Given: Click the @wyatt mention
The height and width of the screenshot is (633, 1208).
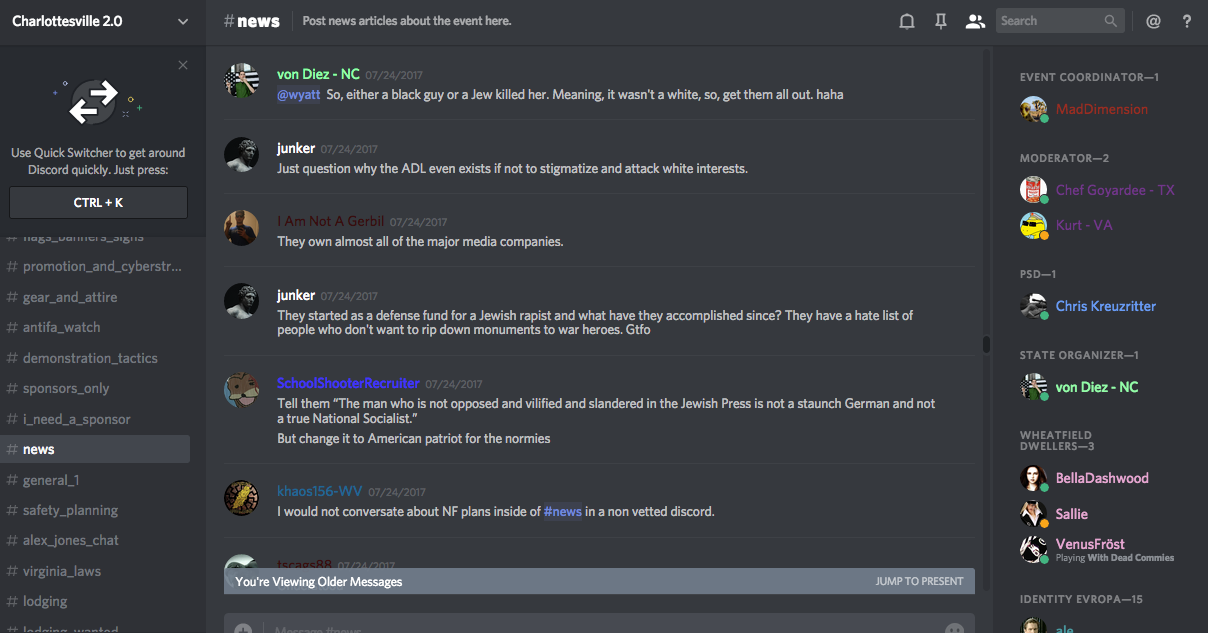Looking at the screenshot, I should point(298,95).
